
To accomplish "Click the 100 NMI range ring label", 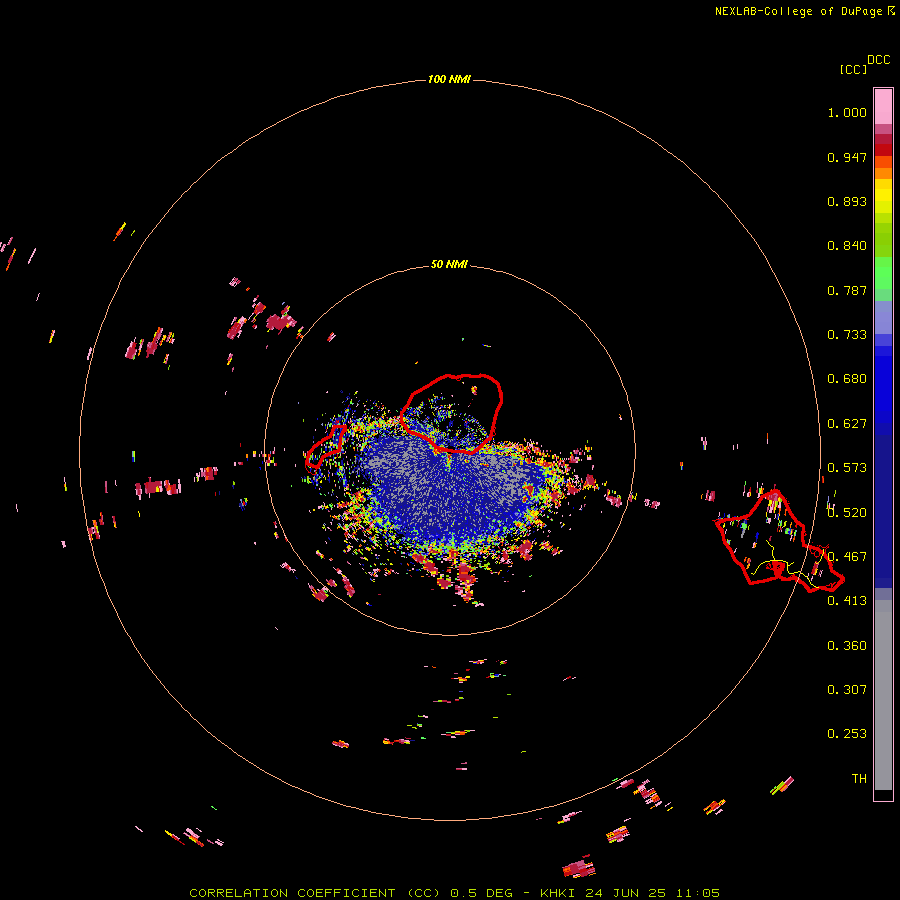I will click(449, 79).
